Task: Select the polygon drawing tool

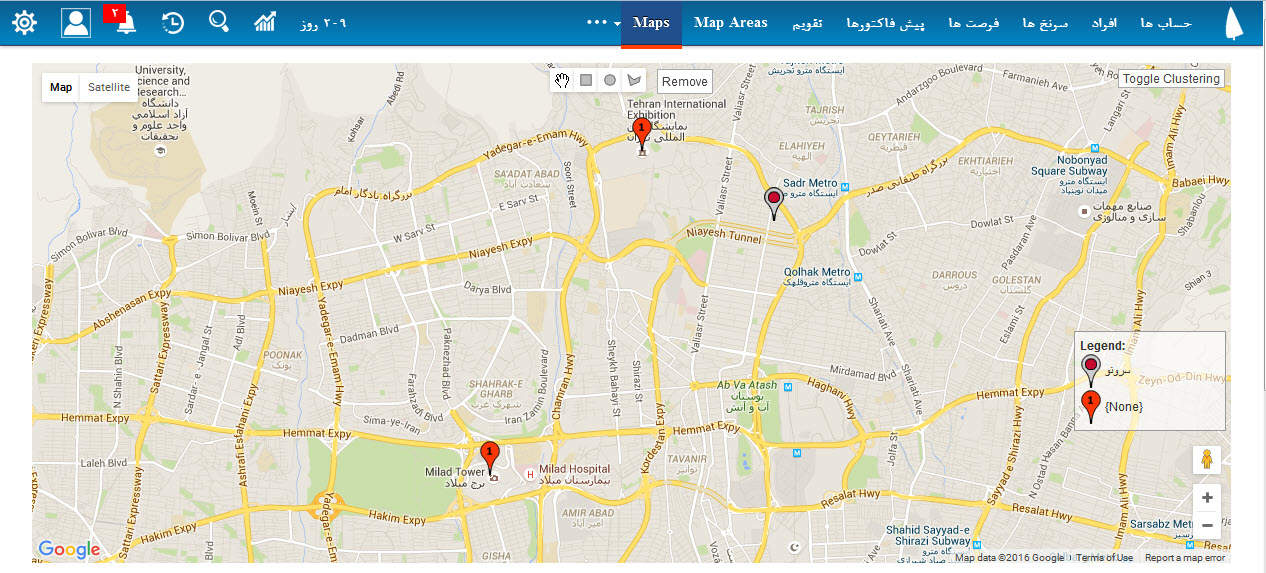Action: click(633, 80)
